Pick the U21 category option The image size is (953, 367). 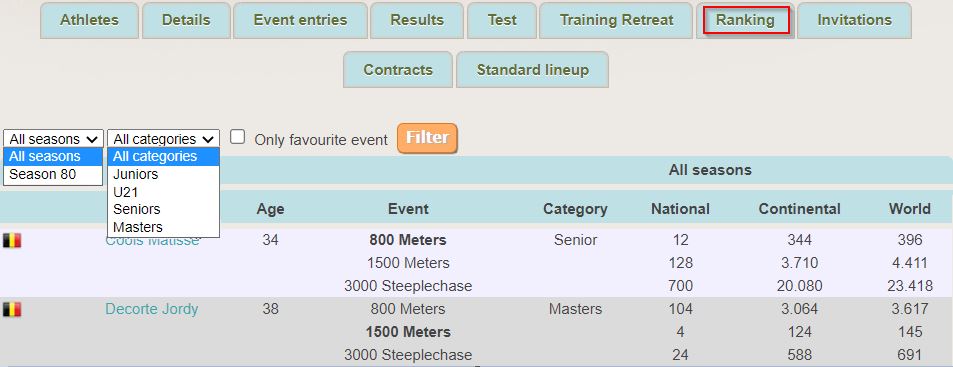(x=163, y=192)
